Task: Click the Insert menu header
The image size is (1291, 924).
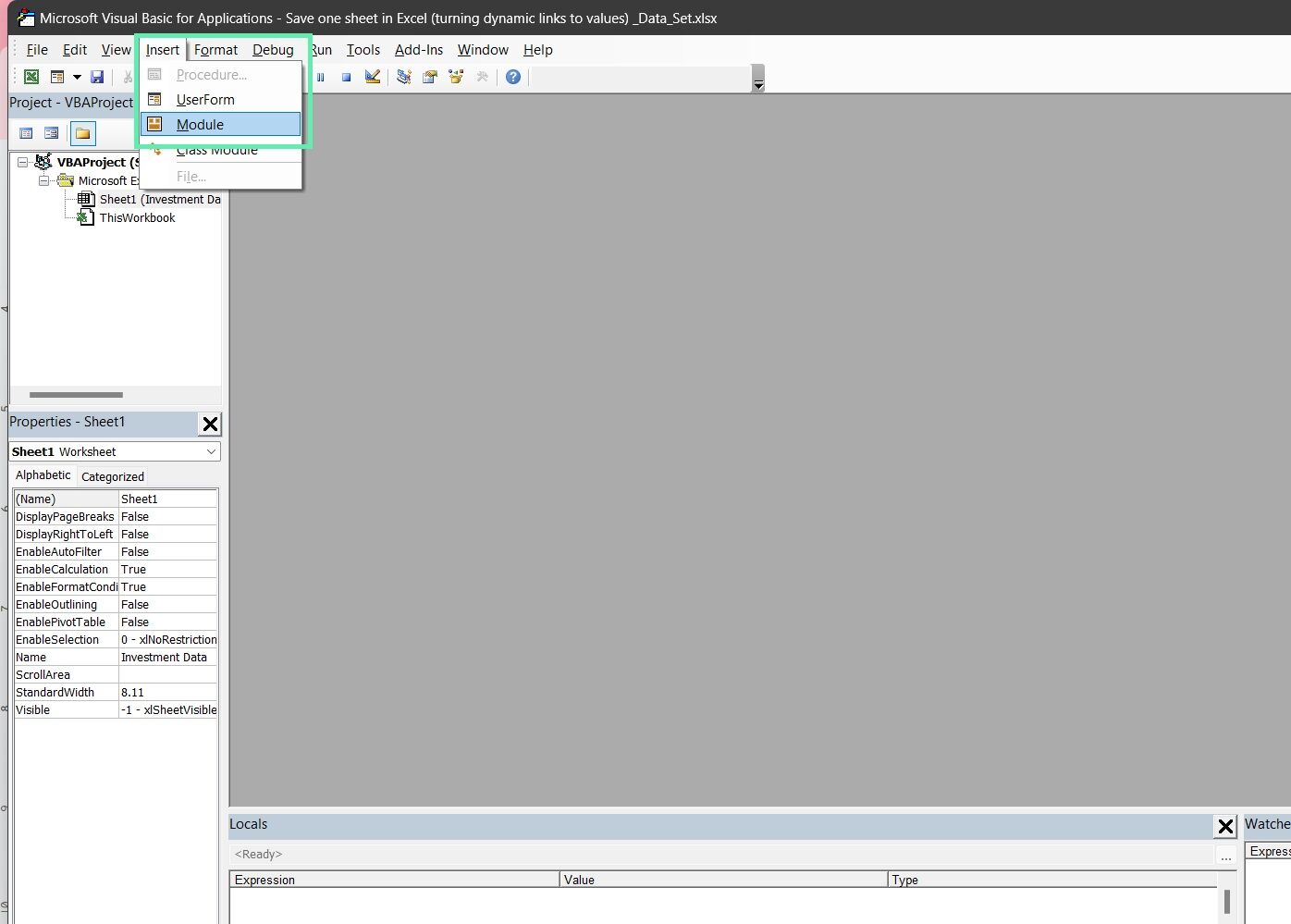Action: 163,50
